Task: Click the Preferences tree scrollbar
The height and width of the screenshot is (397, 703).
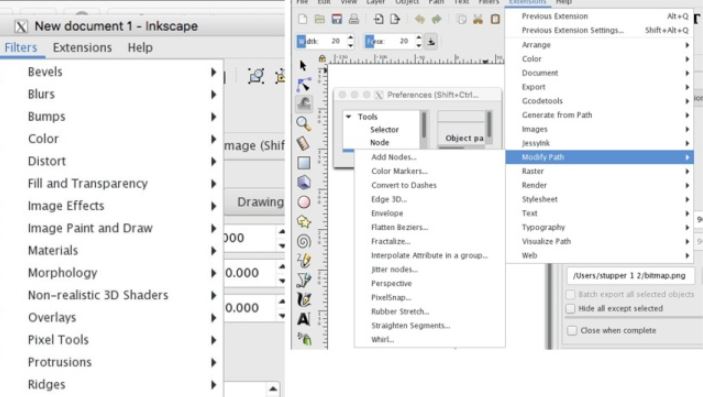Action: click(424, 125)
